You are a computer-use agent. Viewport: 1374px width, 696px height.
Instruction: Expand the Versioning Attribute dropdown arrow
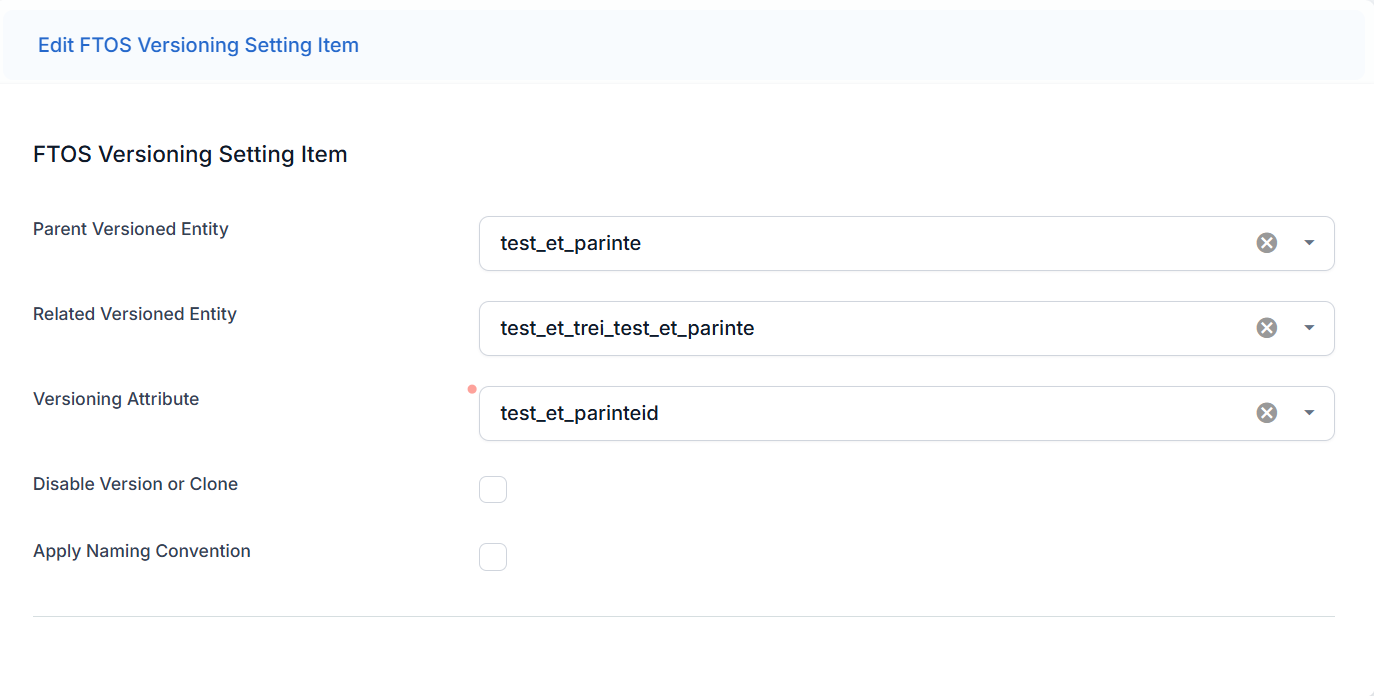click(1309, 413)
